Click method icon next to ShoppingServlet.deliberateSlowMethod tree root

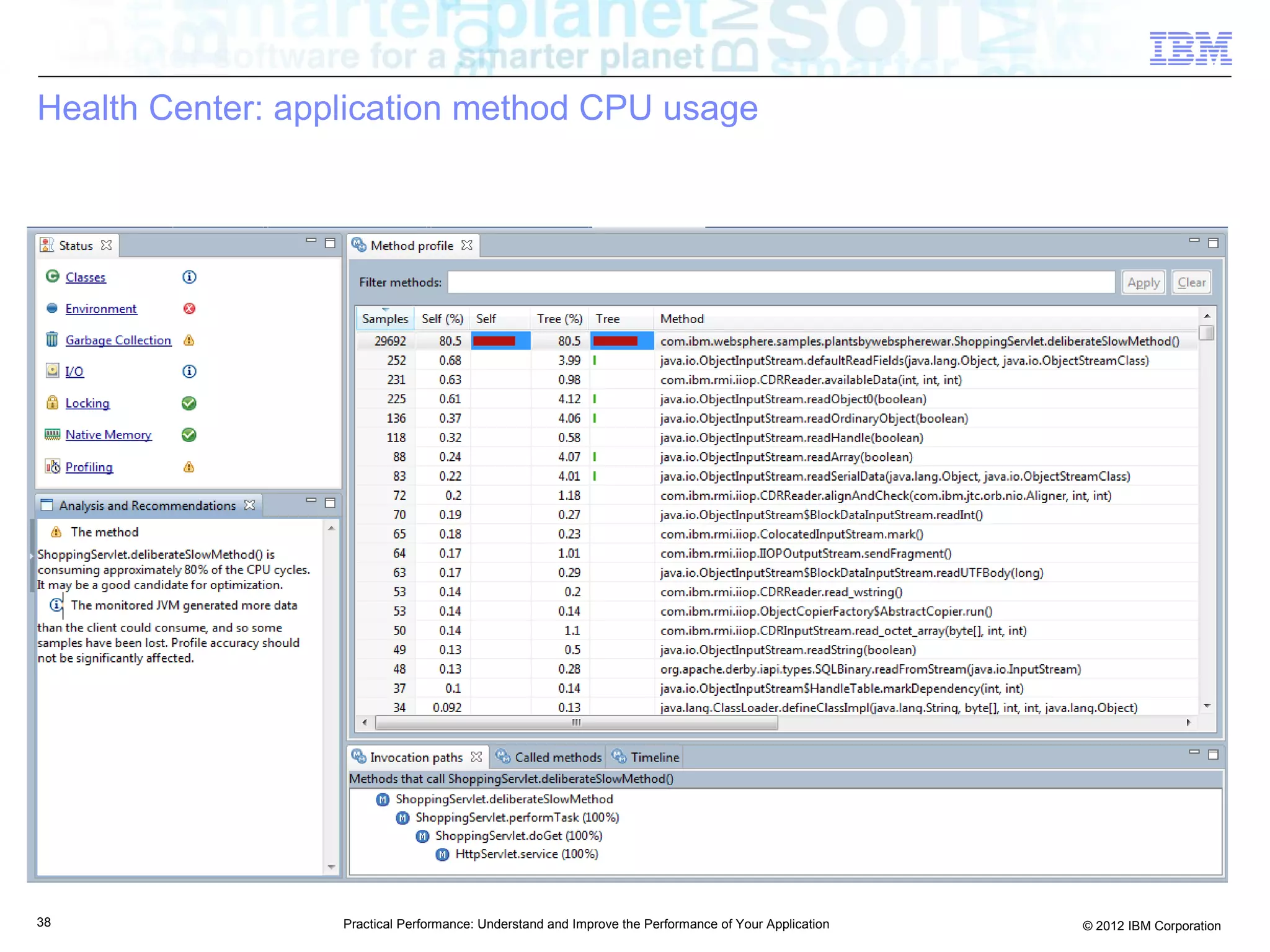[x=383, y=799]
